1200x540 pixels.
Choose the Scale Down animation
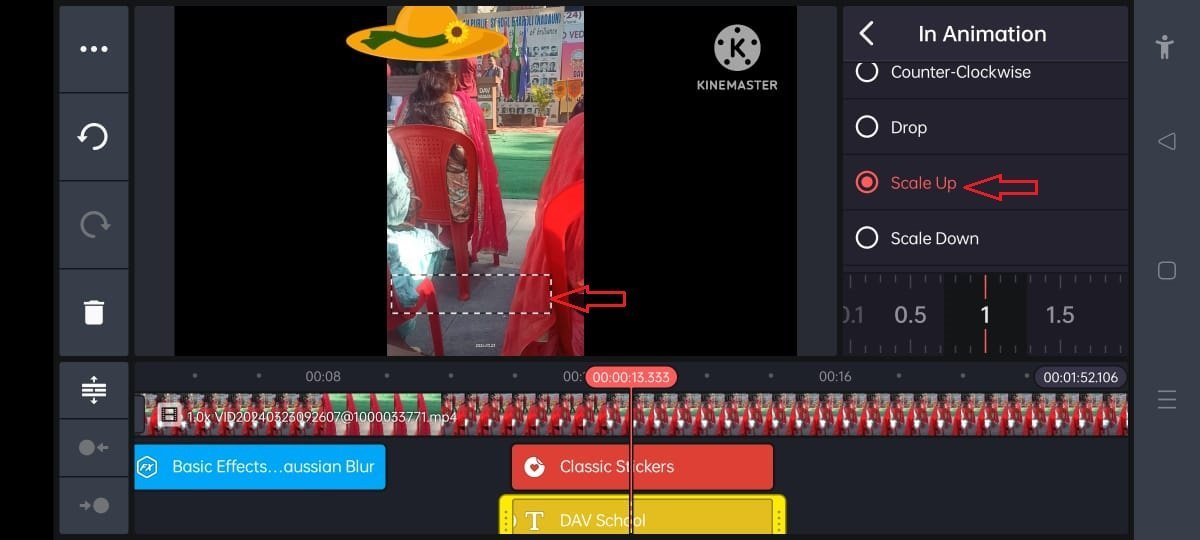pos(934,238)
